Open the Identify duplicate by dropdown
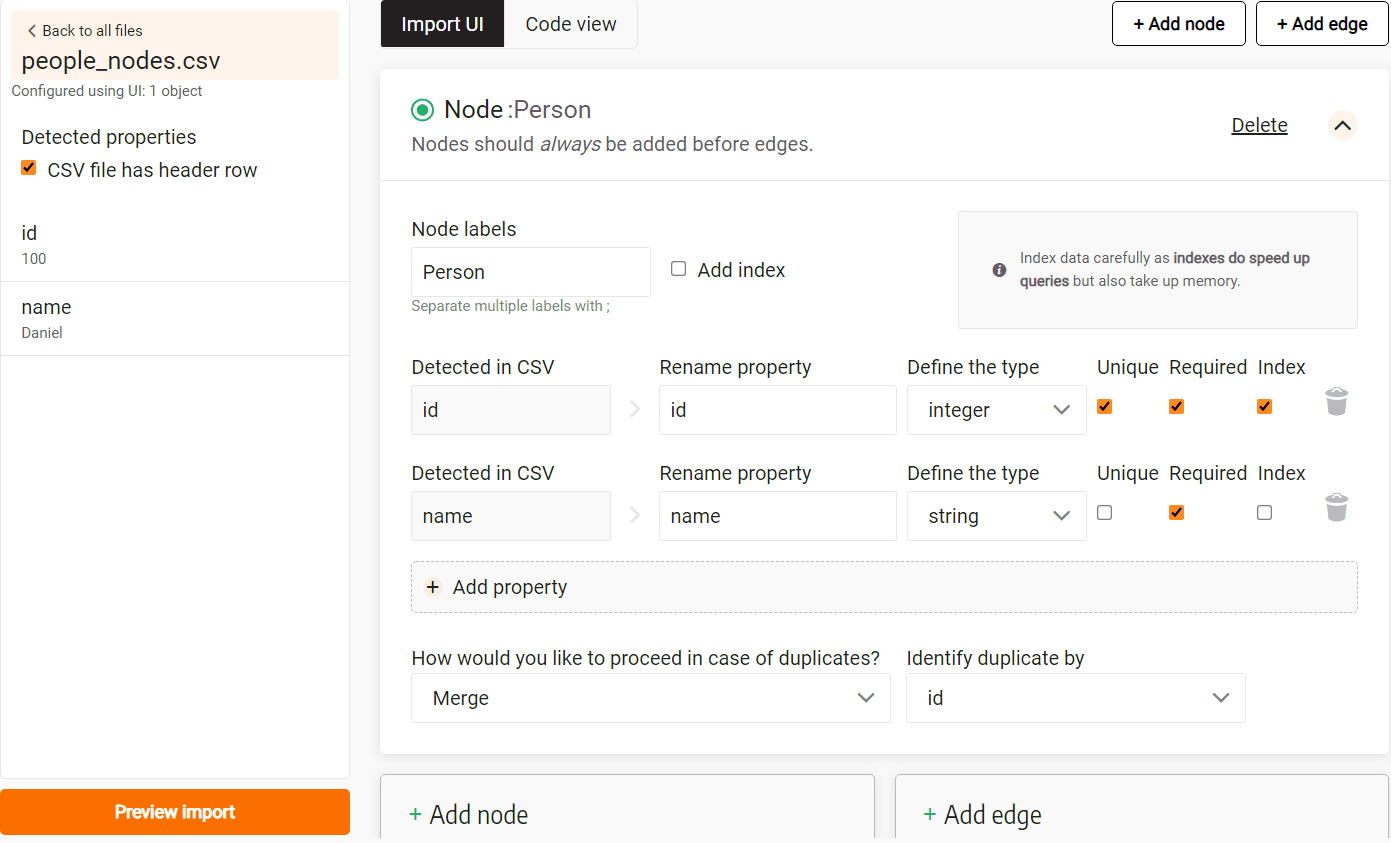 coord(1075,698)
